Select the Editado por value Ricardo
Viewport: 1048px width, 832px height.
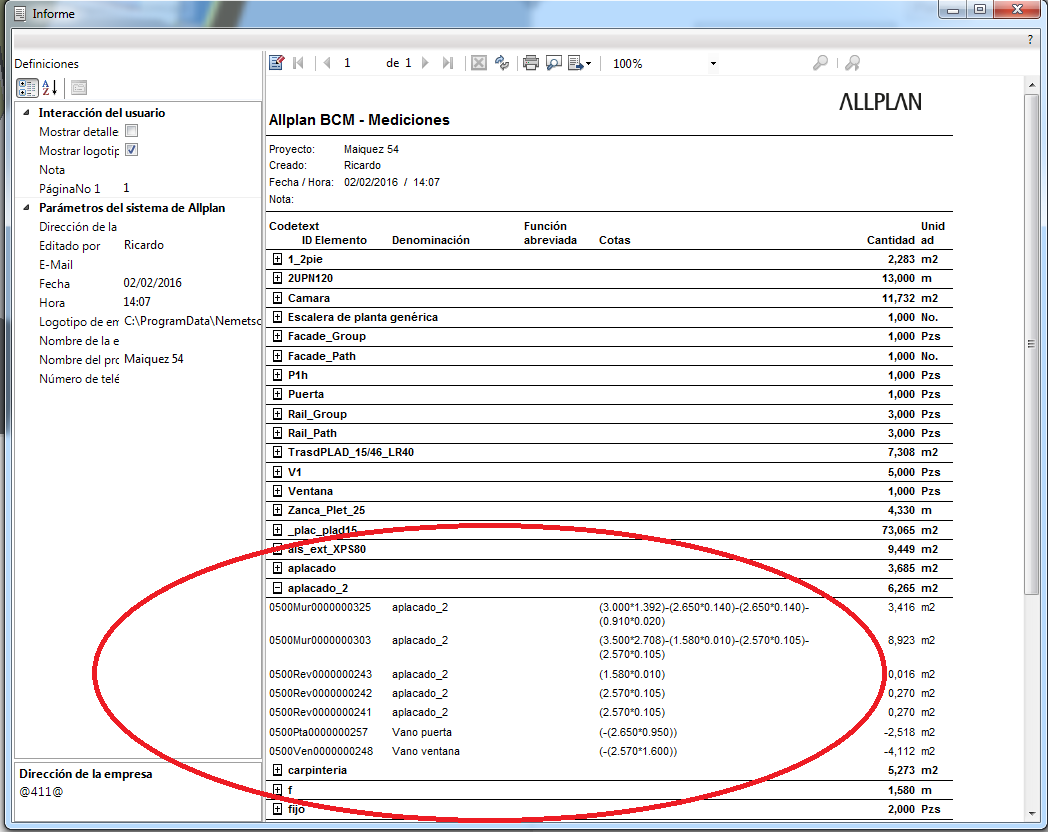[x=144, y=245]
